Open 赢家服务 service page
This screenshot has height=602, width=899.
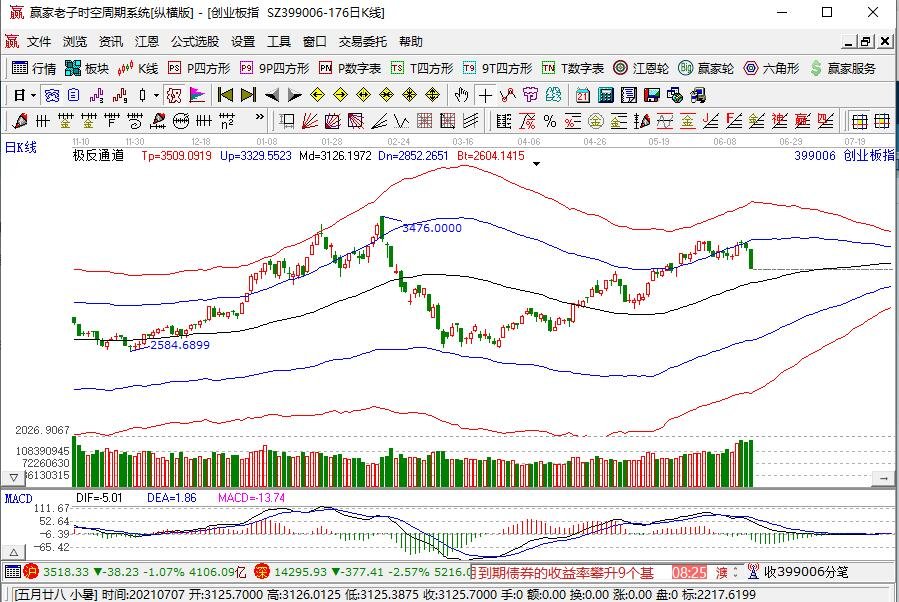pos(843,68)
